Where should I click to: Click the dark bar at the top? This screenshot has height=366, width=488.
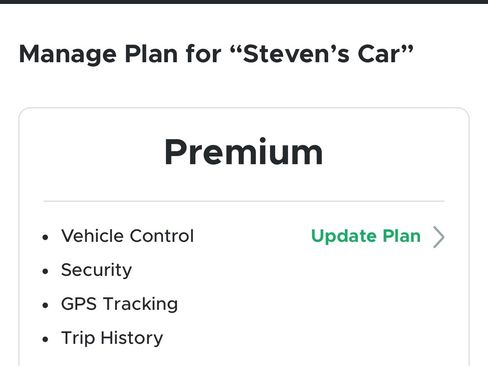click(244, 2)
